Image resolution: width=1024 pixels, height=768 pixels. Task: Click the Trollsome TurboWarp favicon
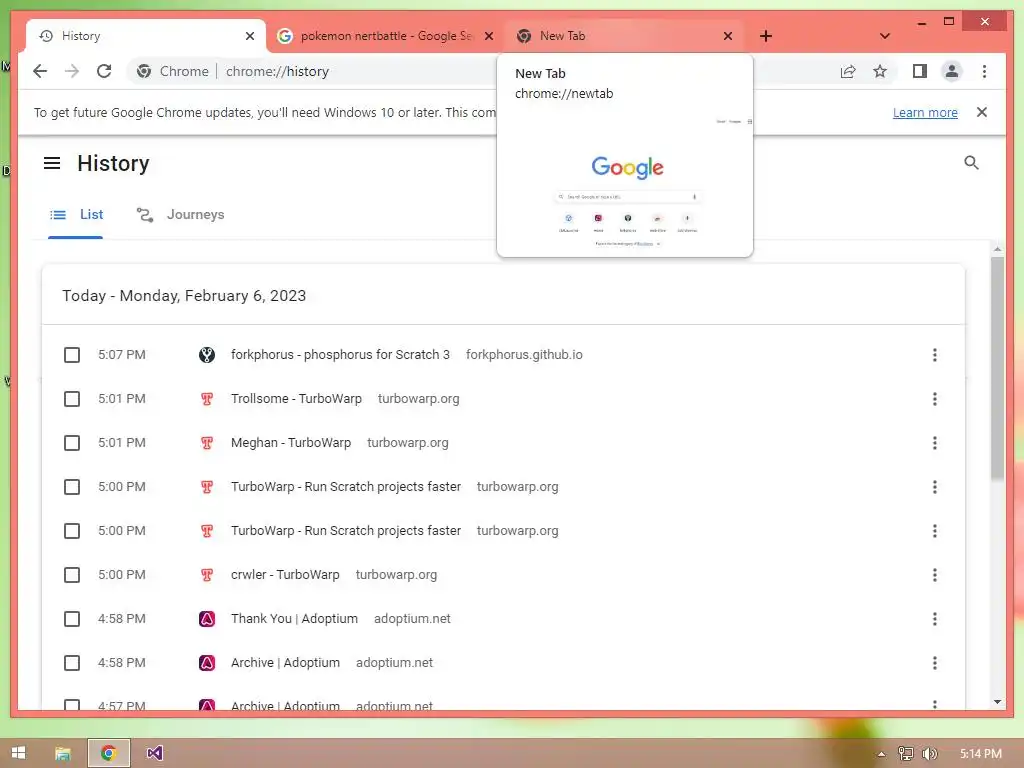[x=206, y=399]
